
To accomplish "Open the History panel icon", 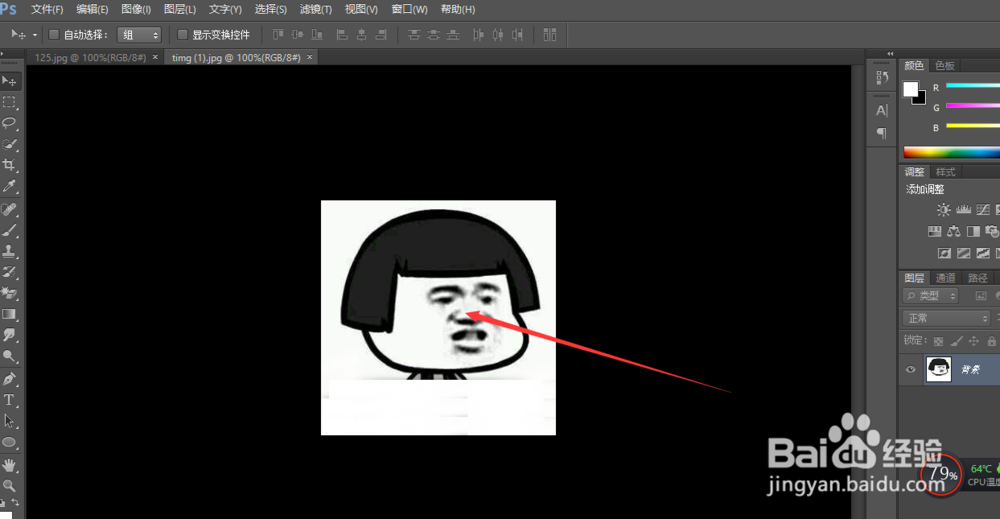I will coord(882,78).
